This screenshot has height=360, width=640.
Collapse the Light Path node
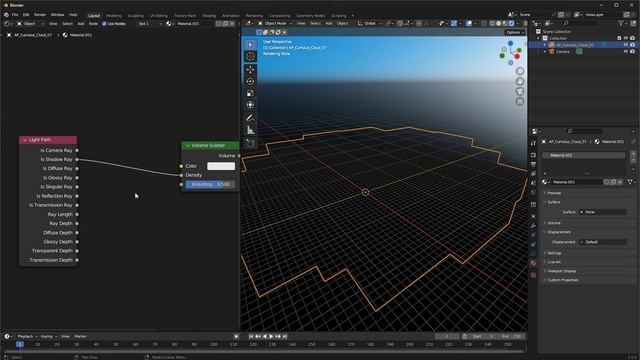tap(25, 140)
